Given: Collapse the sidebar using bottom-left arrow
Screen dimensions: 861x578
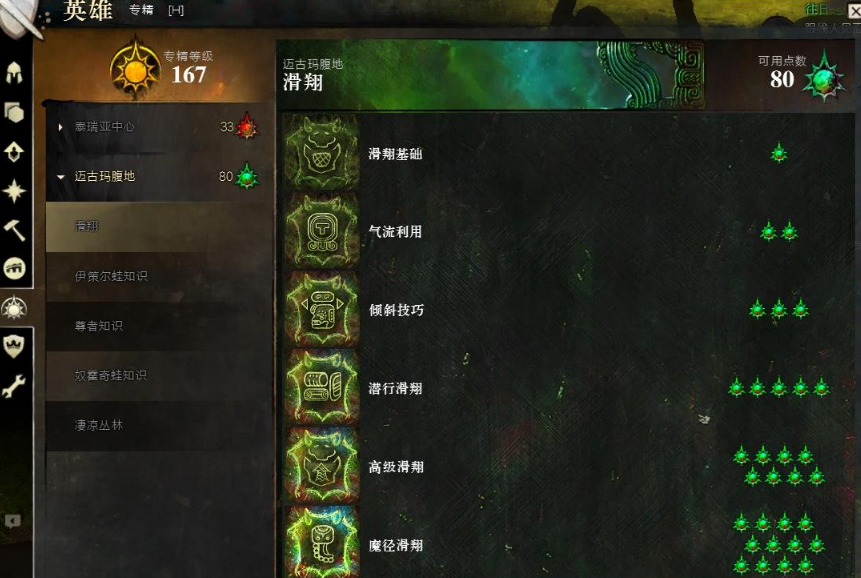Looking at the screenshot, I should [x=13, y=521].
